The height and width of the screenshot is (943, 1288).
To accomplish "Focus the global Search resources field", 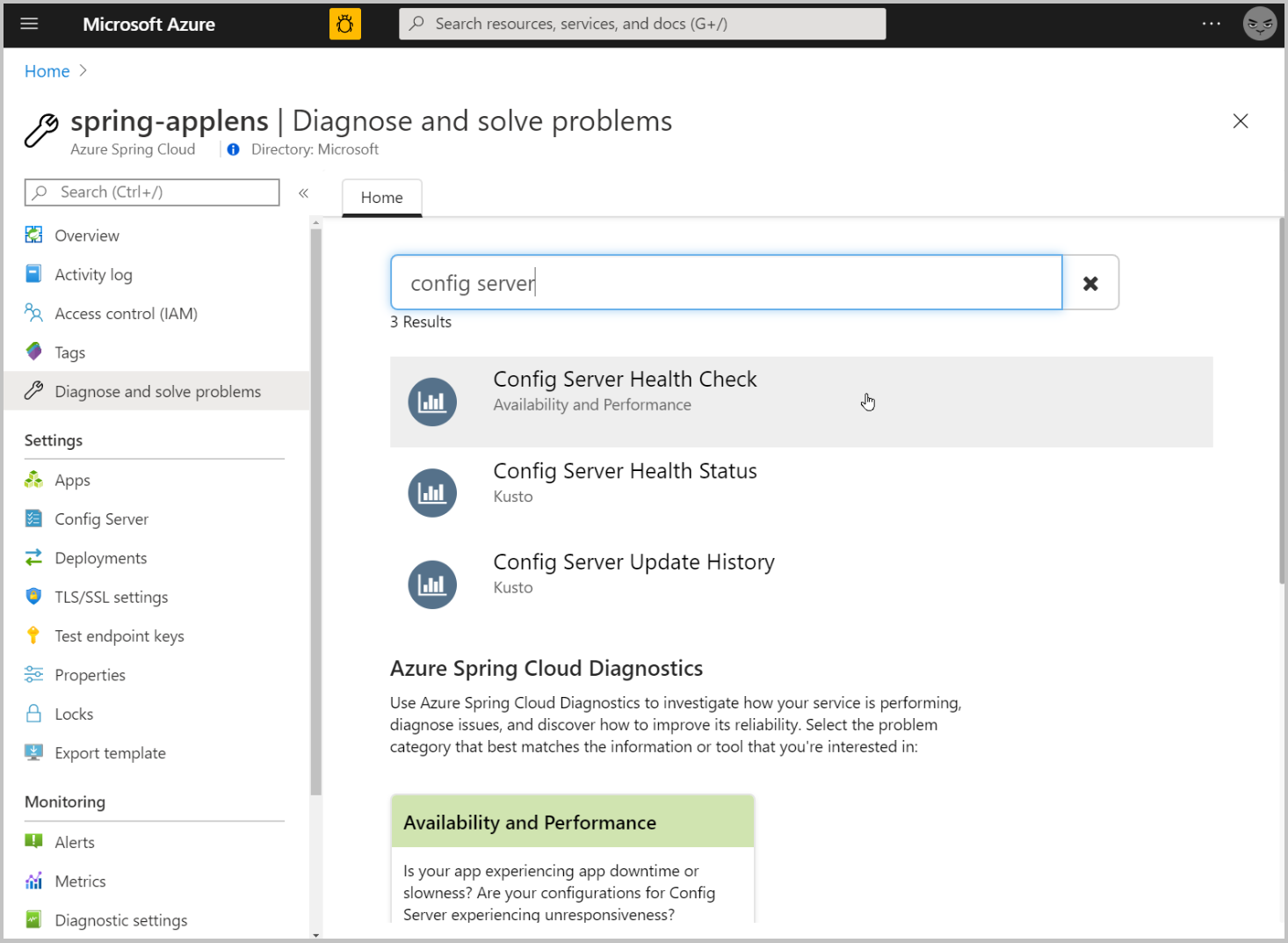I will 642,24.
